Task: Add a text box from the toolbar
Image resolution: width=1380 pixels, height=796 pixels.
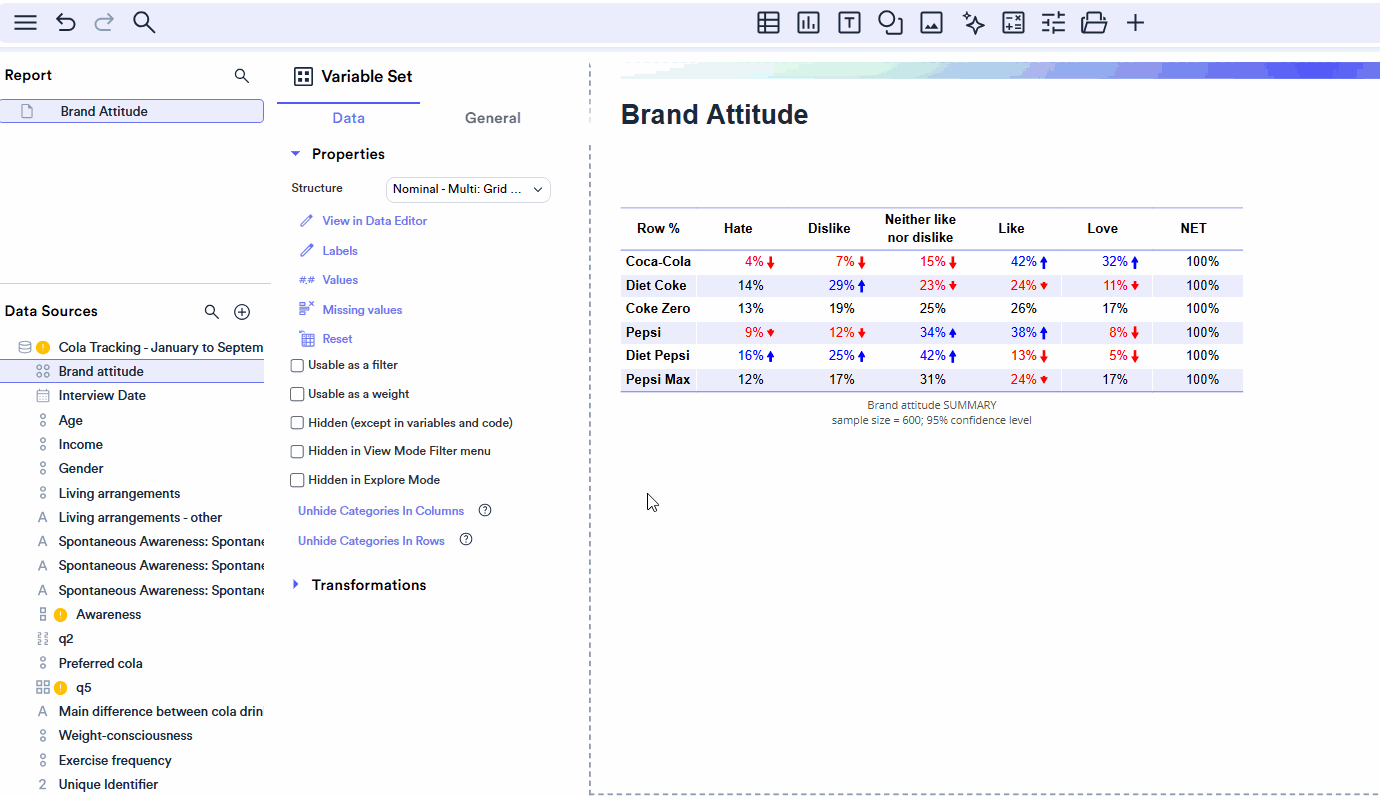Action: (x=849, y=22)
